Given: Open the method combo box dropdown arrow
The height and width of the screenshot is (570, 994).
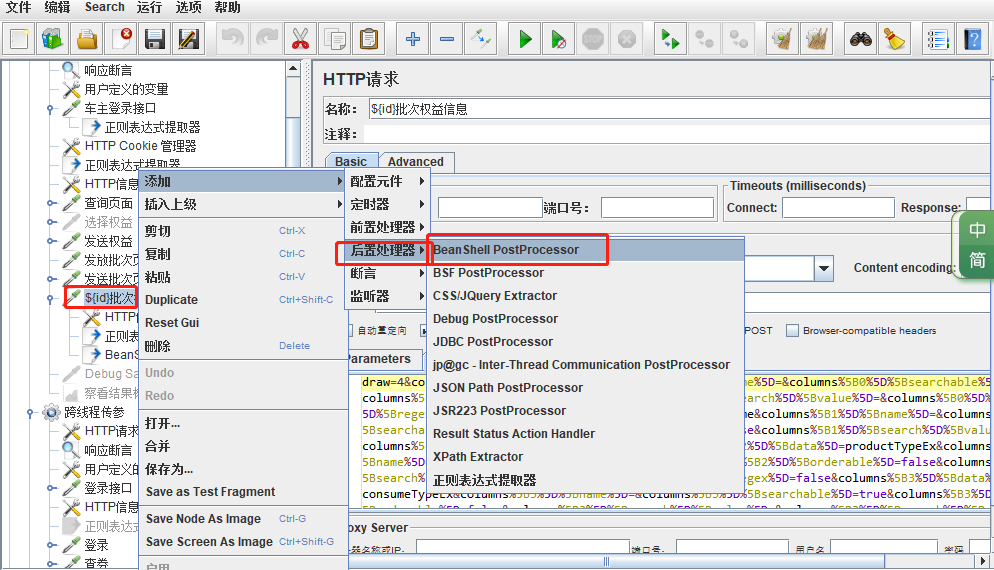Looking at the screenshot, I should (823, 268).
